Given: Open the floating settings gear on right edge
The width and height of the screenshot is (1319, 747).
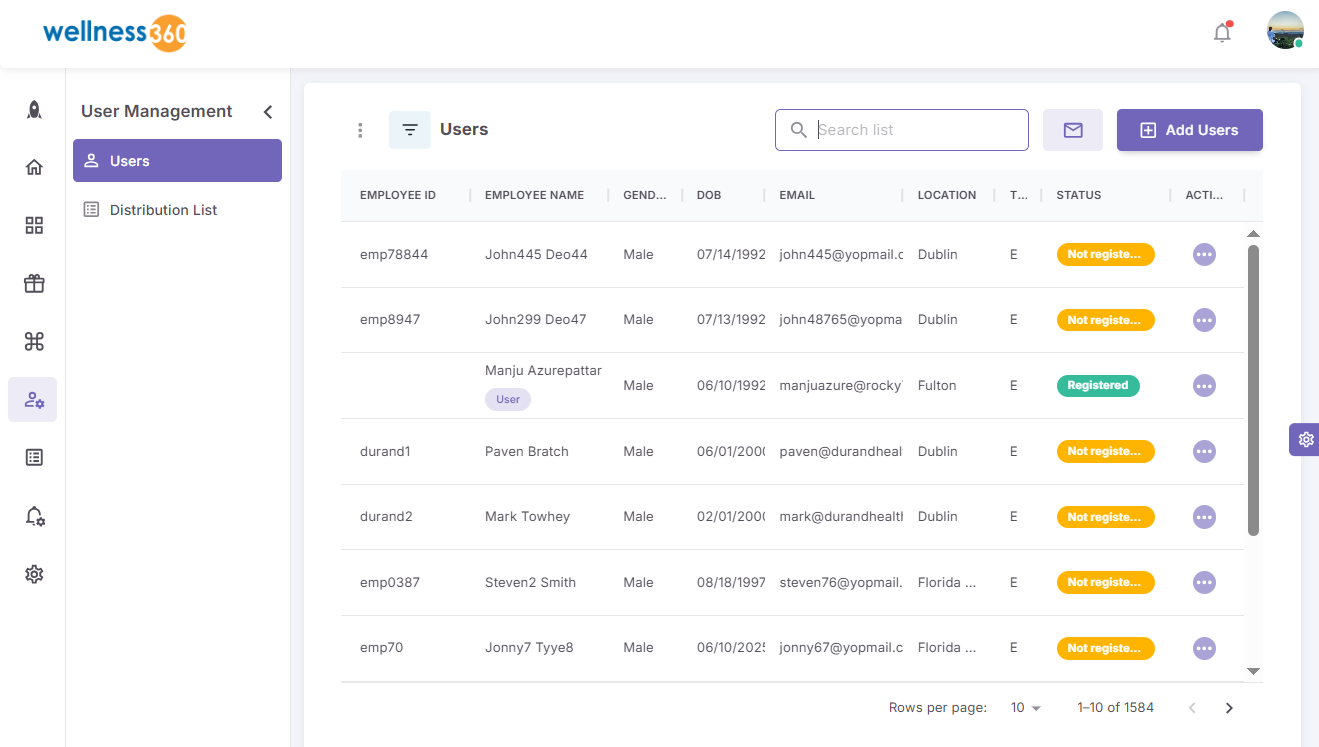Looking at the screenshot, I should 1305,439.
